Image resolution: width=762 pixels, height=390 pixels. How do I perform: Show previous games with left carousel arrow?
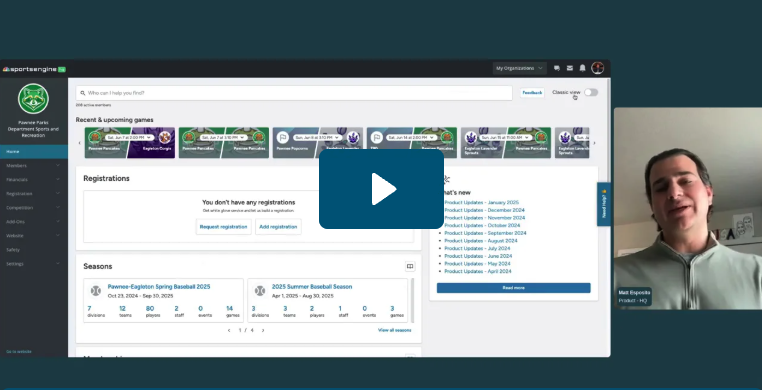pos(80,143)
